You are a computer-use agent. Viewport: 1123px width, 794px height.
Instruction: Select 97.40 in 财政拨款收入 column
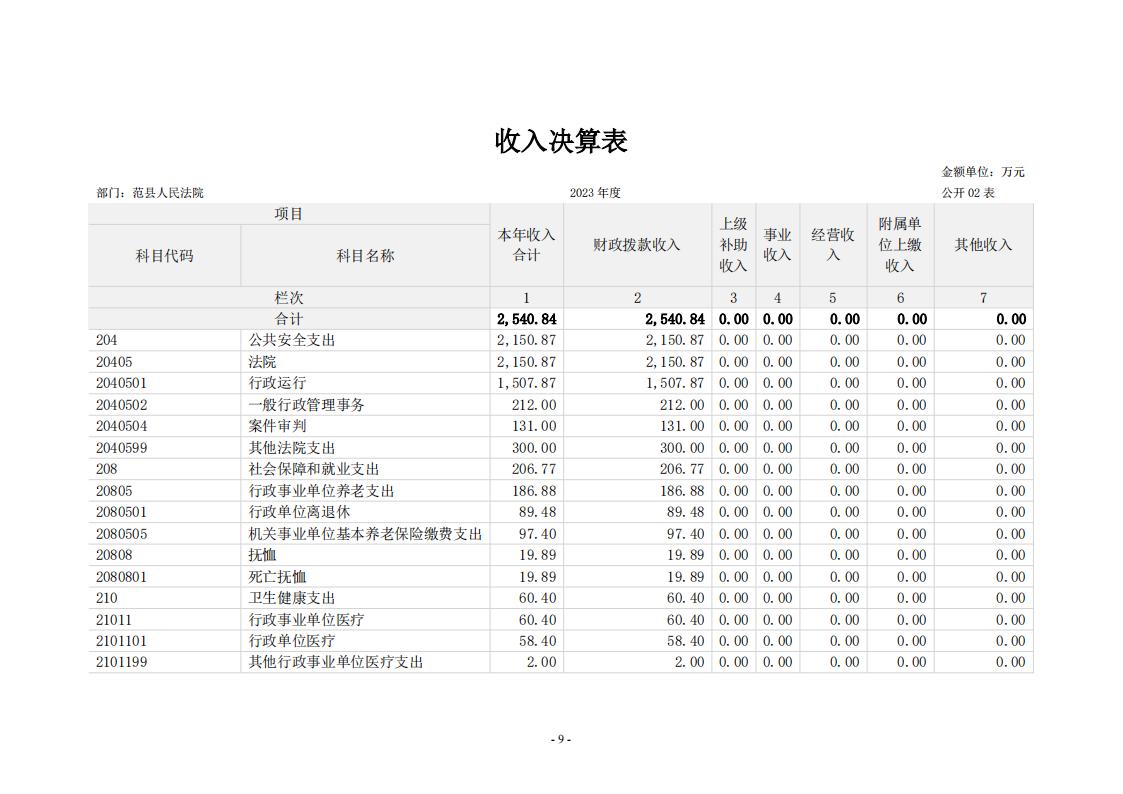(x=685, y=533)
